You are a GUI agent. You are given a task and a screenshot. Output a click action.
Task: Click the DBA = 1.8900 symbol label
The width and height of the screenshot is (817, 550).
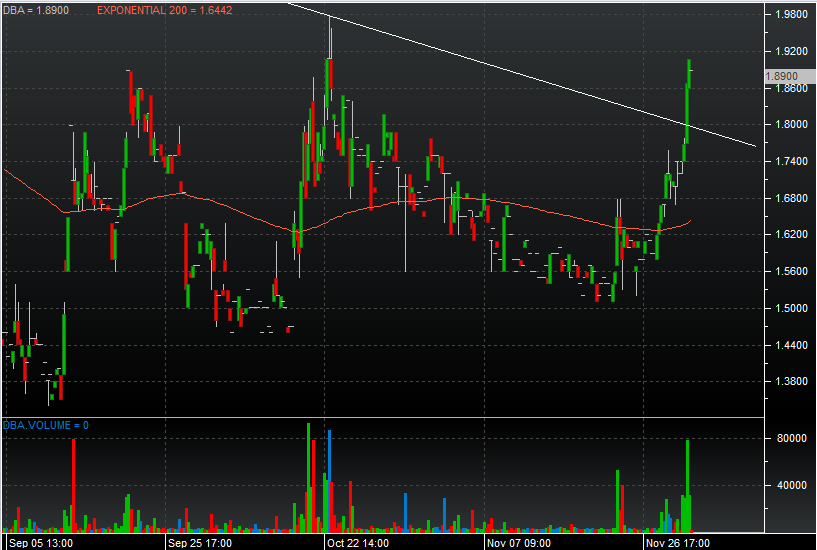pos(36,10)
